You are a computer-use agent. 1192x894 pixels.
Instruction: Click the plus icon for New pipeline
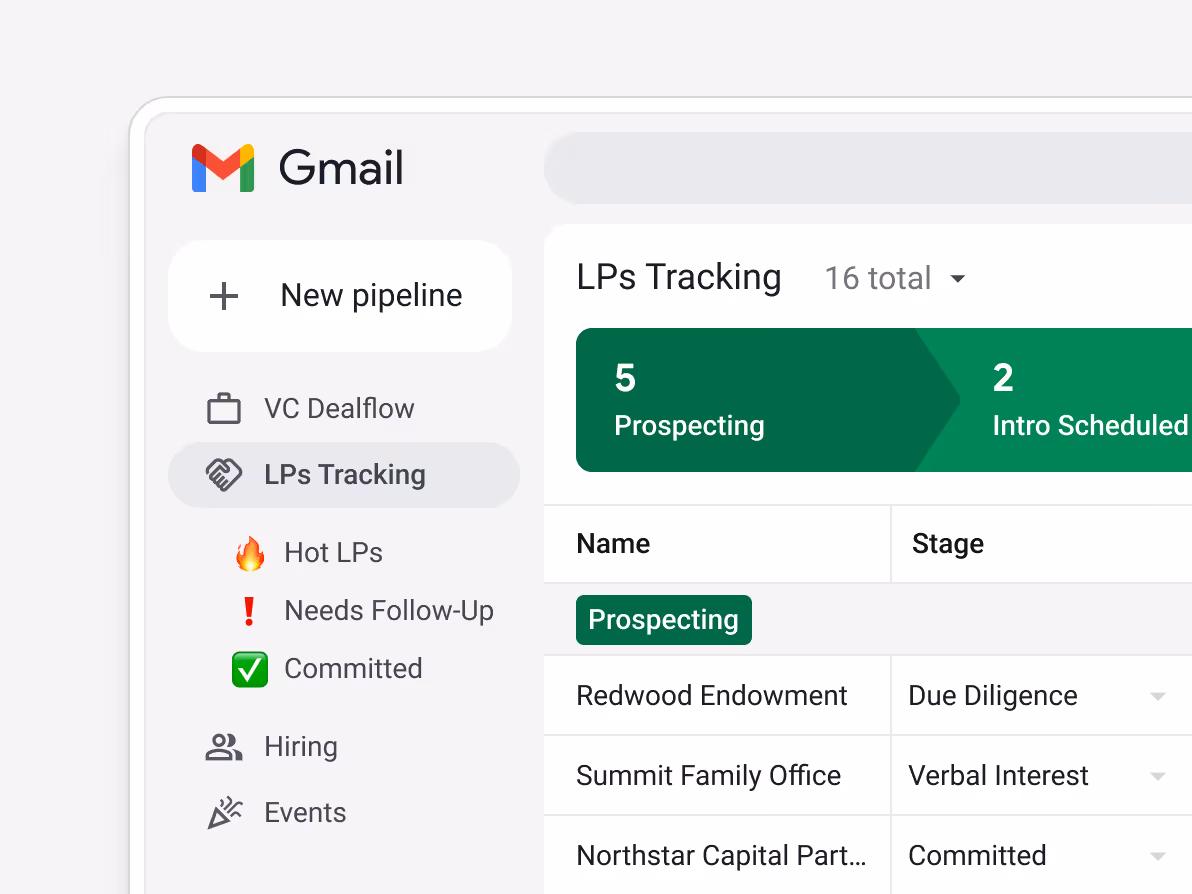(224, 296)
